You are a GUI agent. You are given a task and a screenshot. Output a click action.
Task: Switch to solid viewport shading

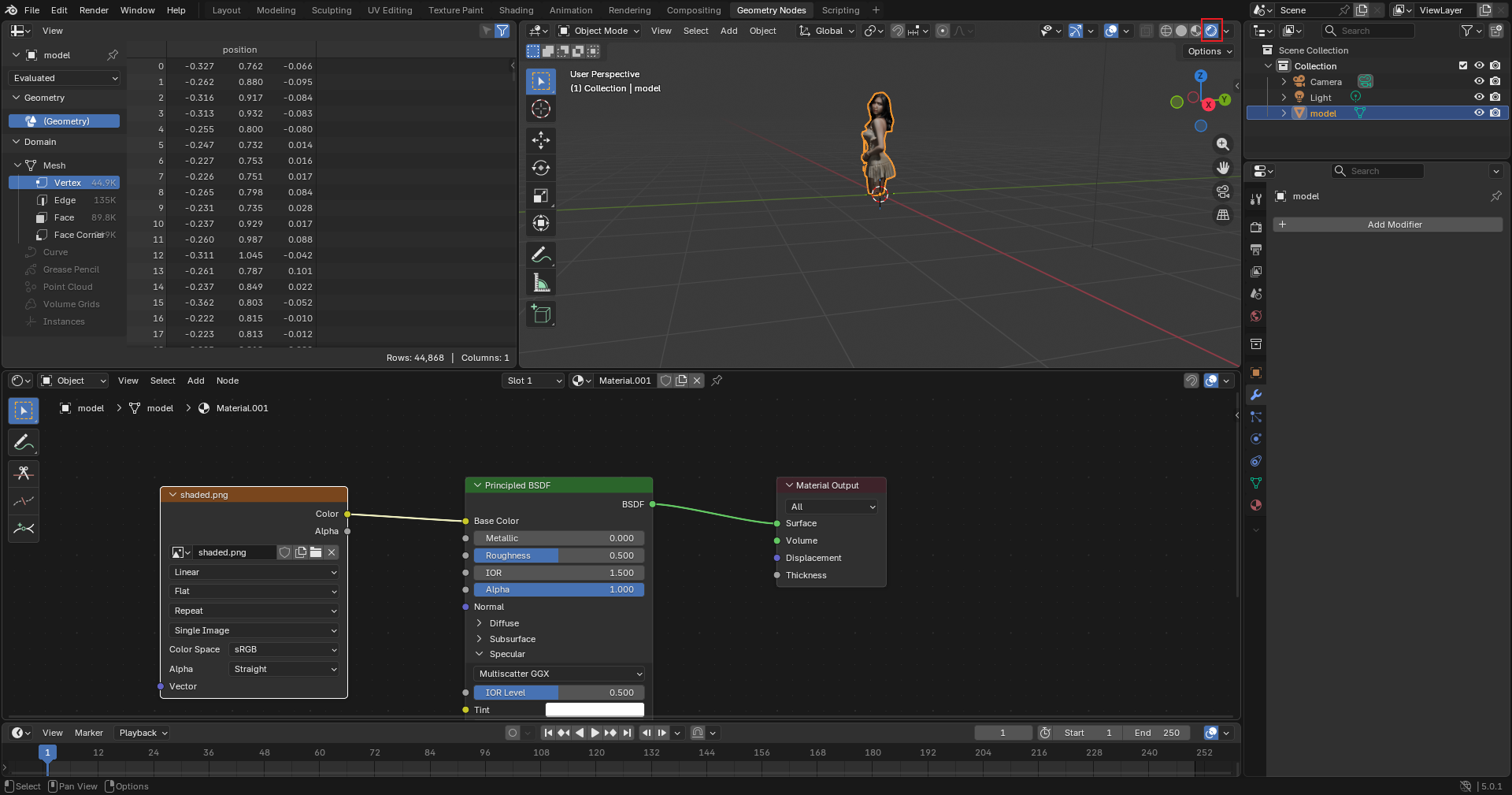[1181, 31]
